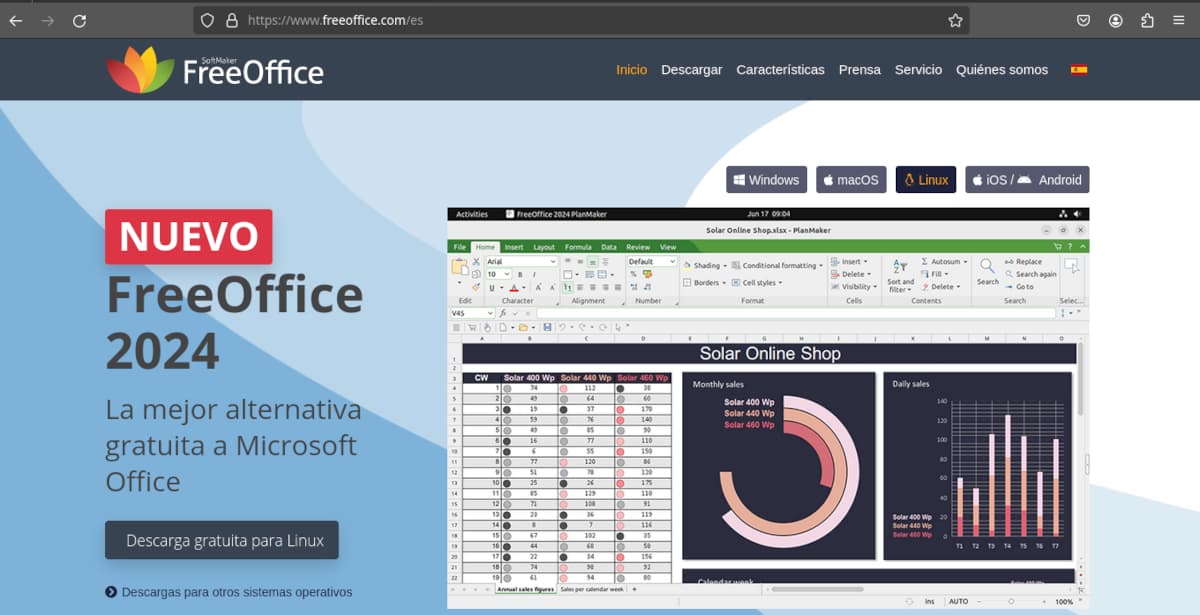The width and height of the screenshot is (1200, 615).
Task: Click the Bold B icon in Character group
Action: [x=521, y=274]
